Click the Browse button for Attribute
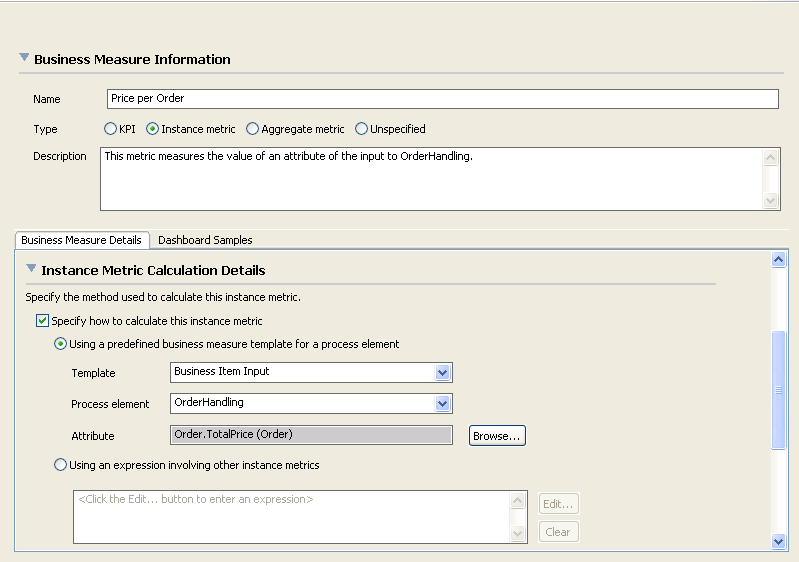Viewport: 799px width, 562px height. coord(497,436)
